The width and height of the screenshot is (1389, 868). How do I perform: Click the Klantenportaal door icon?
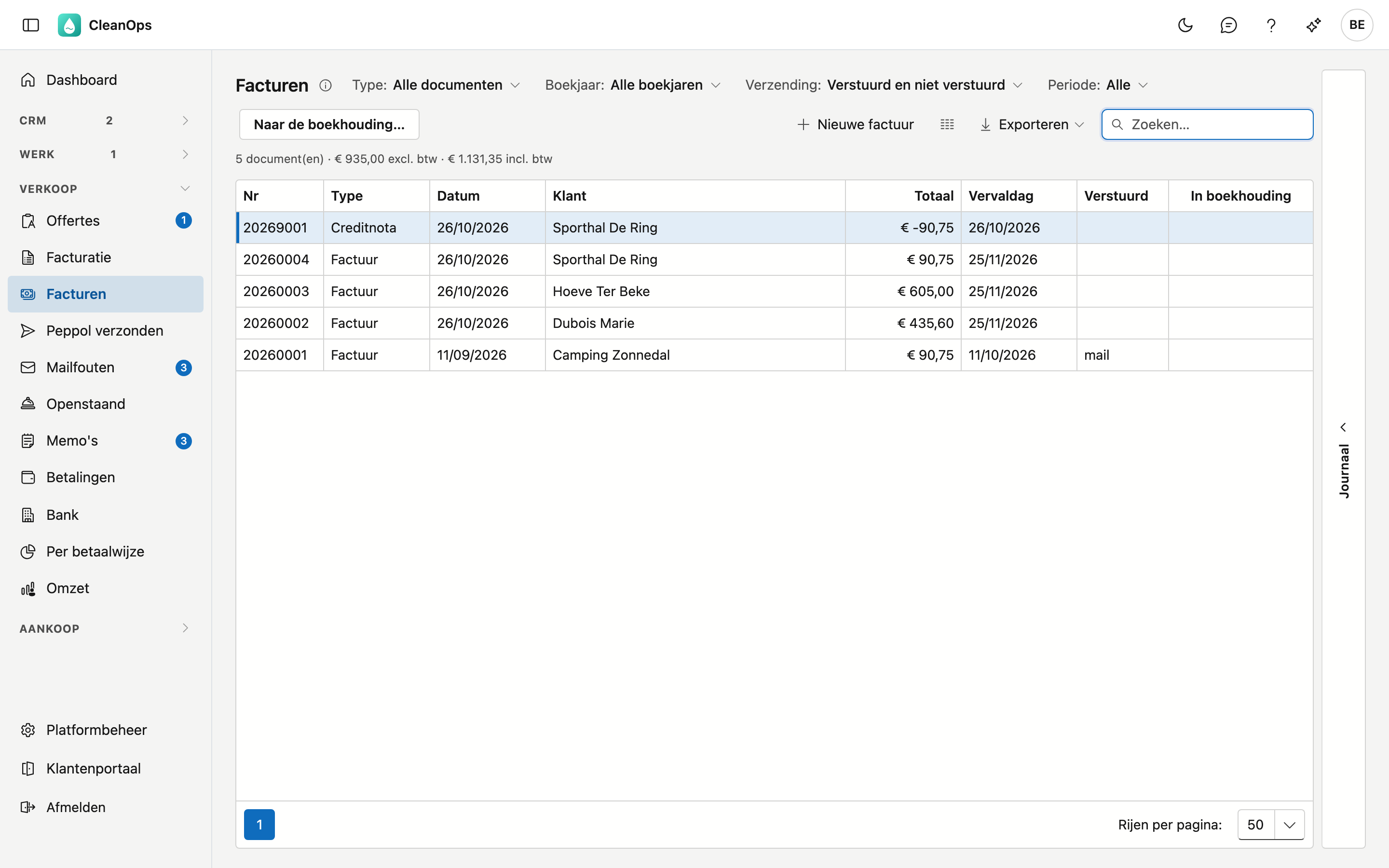28,768
